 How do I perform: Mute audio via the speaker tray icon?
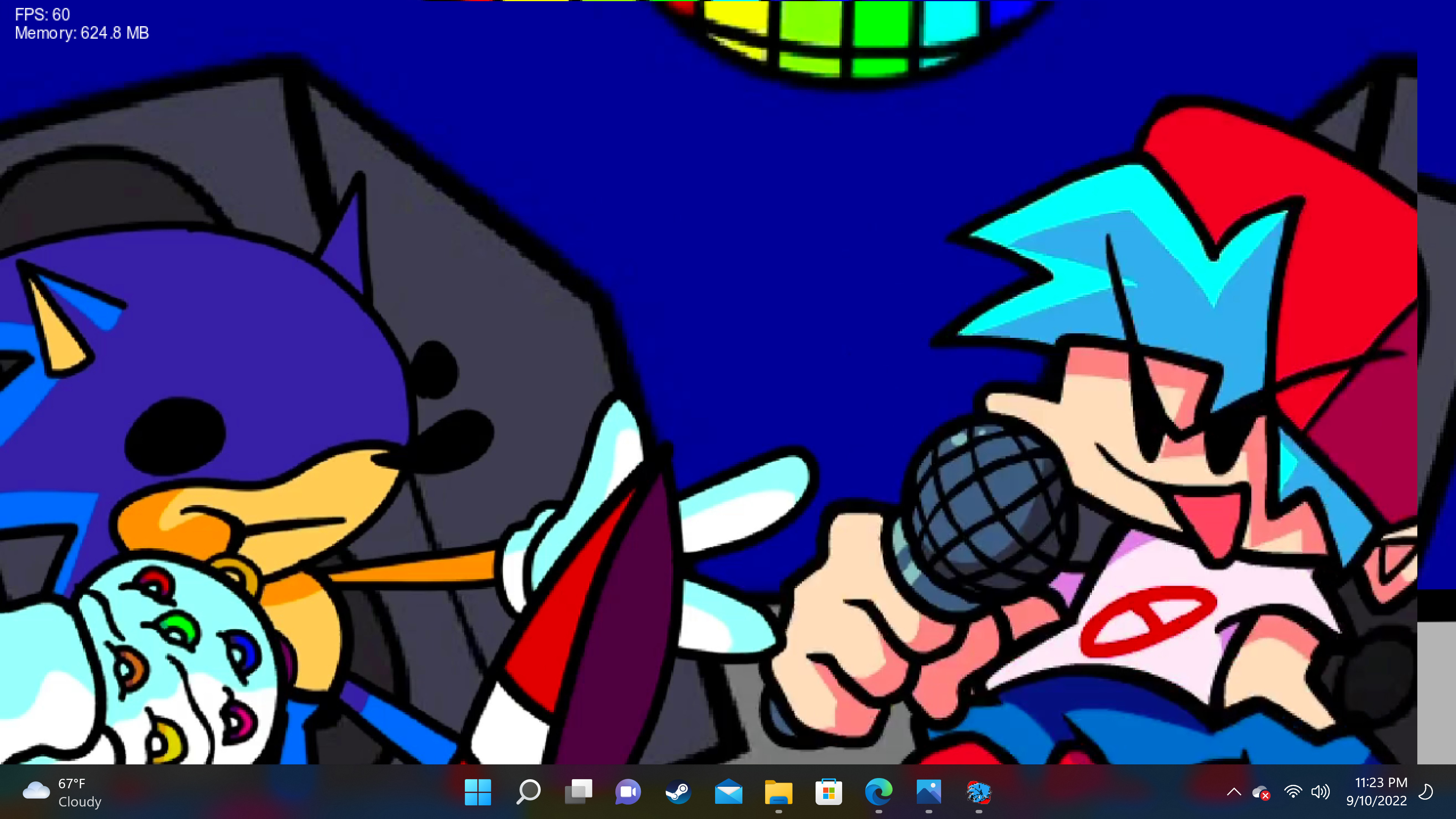[x=1321, y=792]
